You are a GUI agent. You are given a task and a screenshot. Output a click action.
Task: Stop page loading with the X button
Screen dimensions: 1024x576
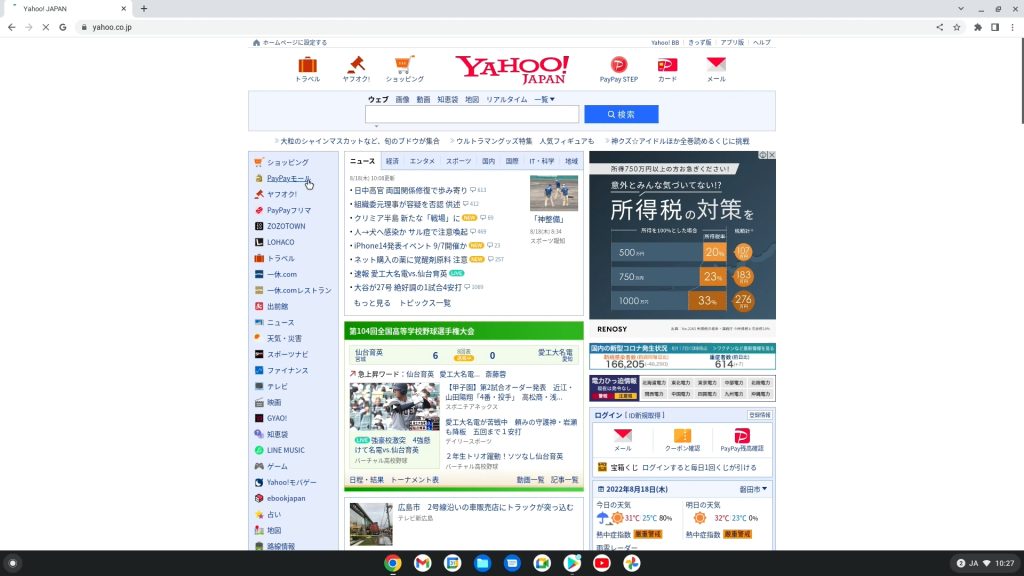click(x=46, y=27)
